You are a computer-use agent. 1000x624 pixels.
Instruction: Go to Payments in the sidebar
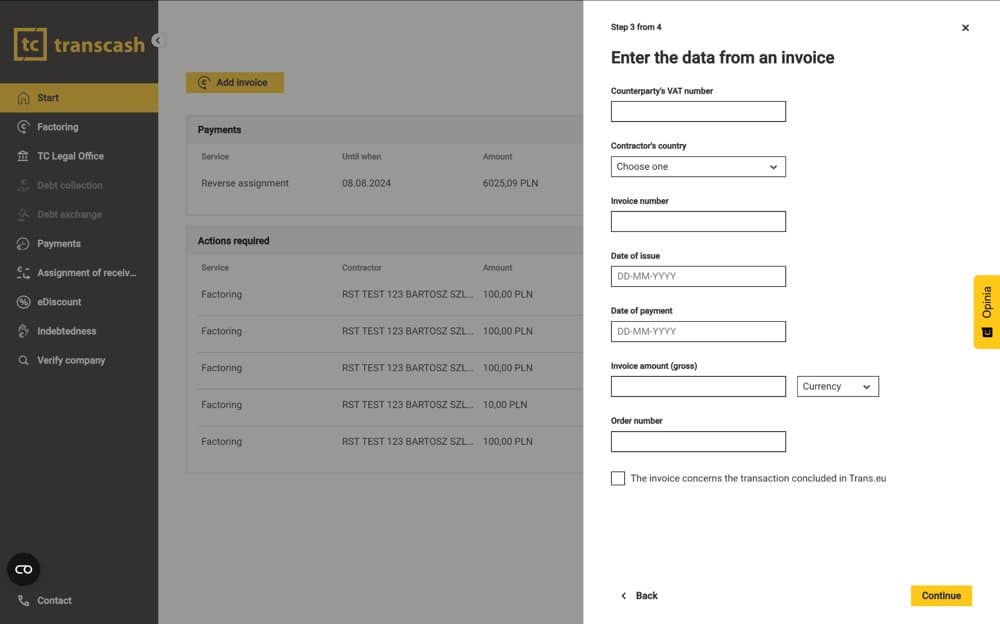(79, 244)
